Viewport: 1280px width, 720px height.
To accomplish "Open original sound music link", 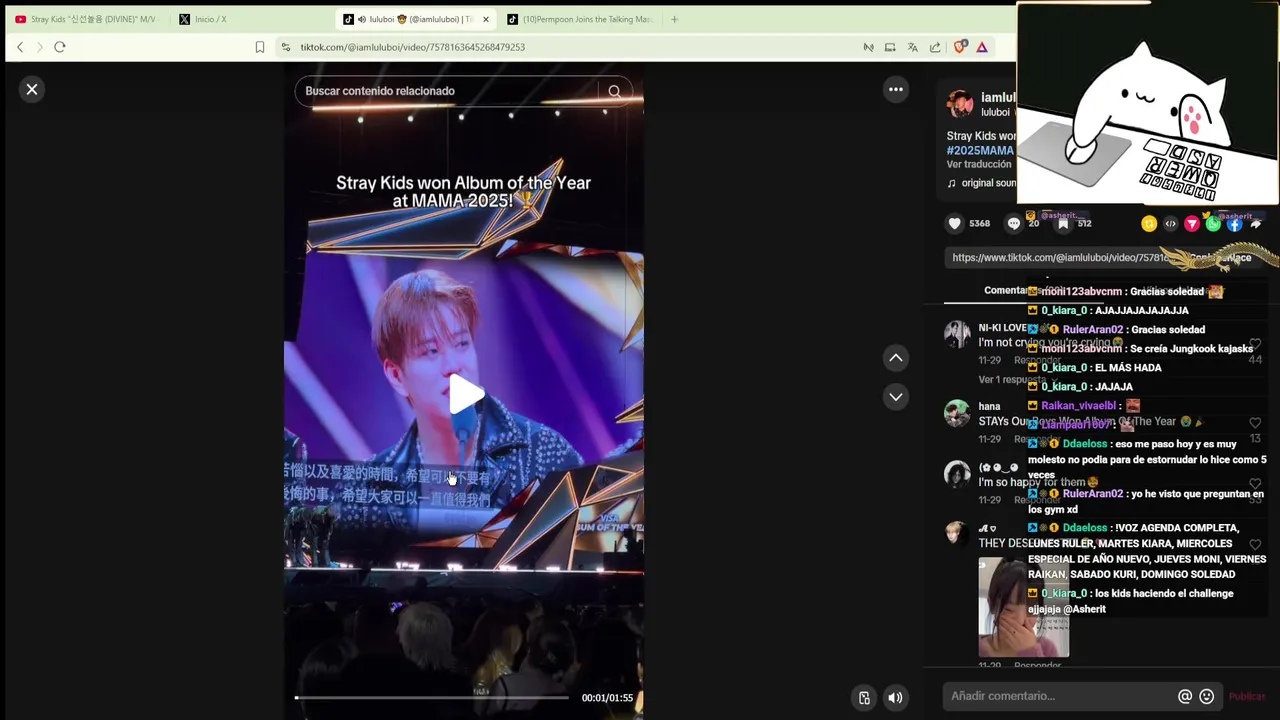I will pos(981,183).
